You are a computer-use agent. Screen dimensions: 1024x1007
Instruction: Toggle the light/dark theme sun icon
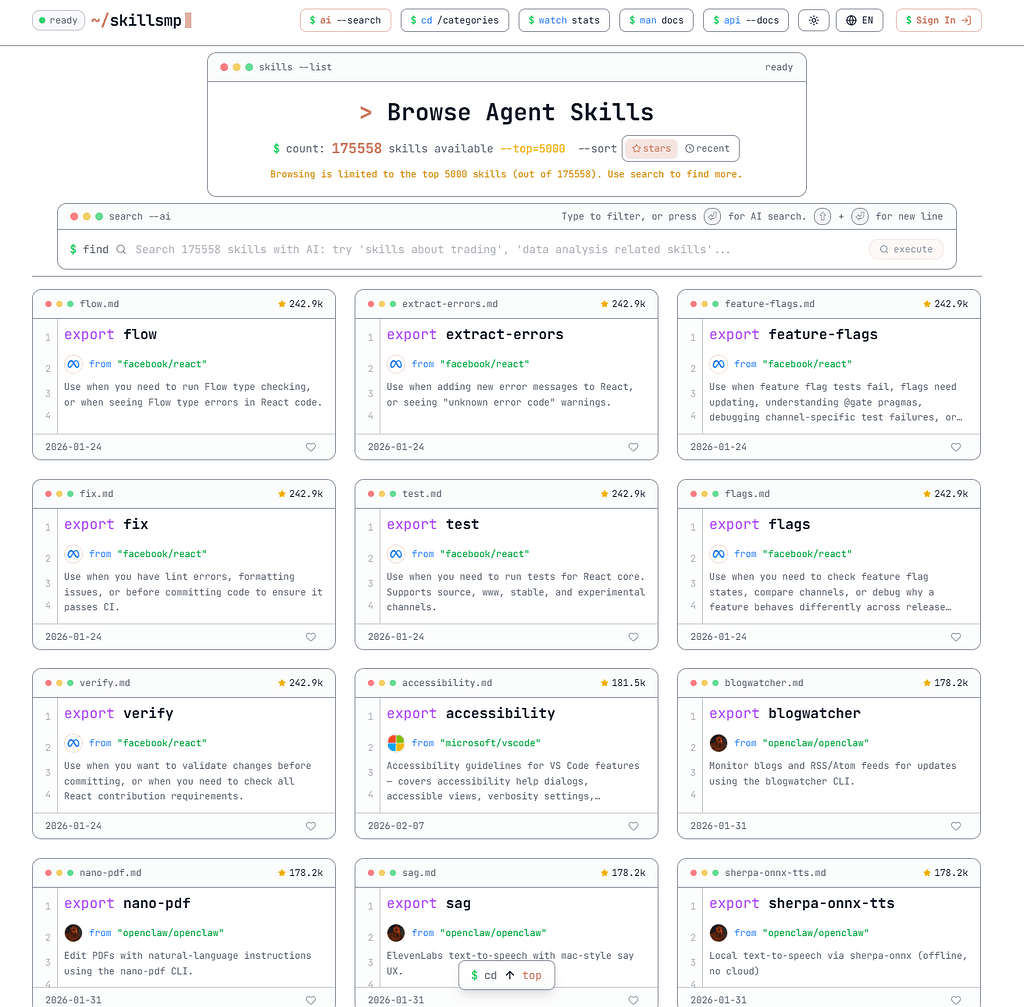(814, 20)
